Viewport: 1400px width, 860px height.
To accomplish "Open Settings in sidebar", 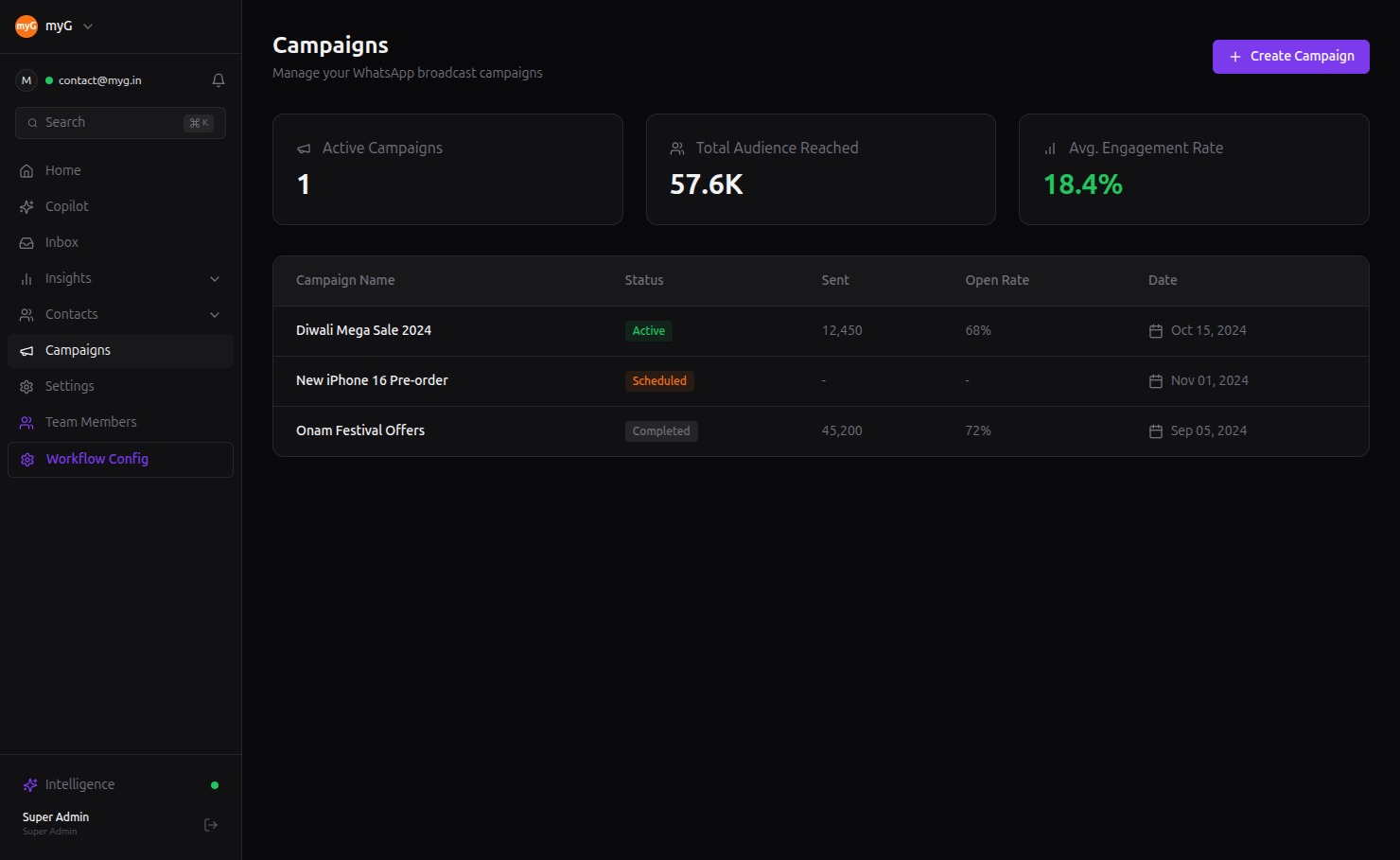I will coord(120,387).
